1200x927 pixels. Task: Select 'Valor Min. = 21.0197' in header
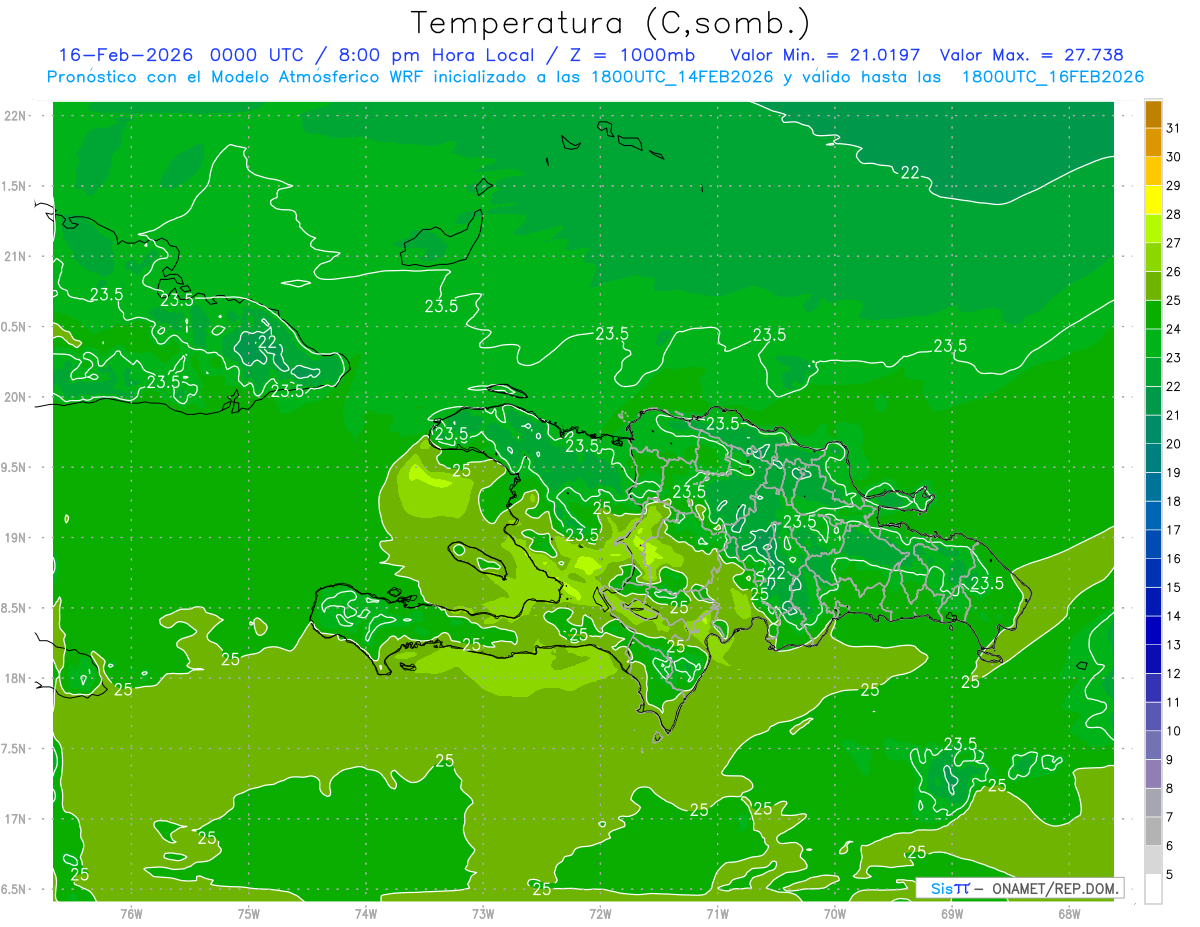(x=825, y=55)
